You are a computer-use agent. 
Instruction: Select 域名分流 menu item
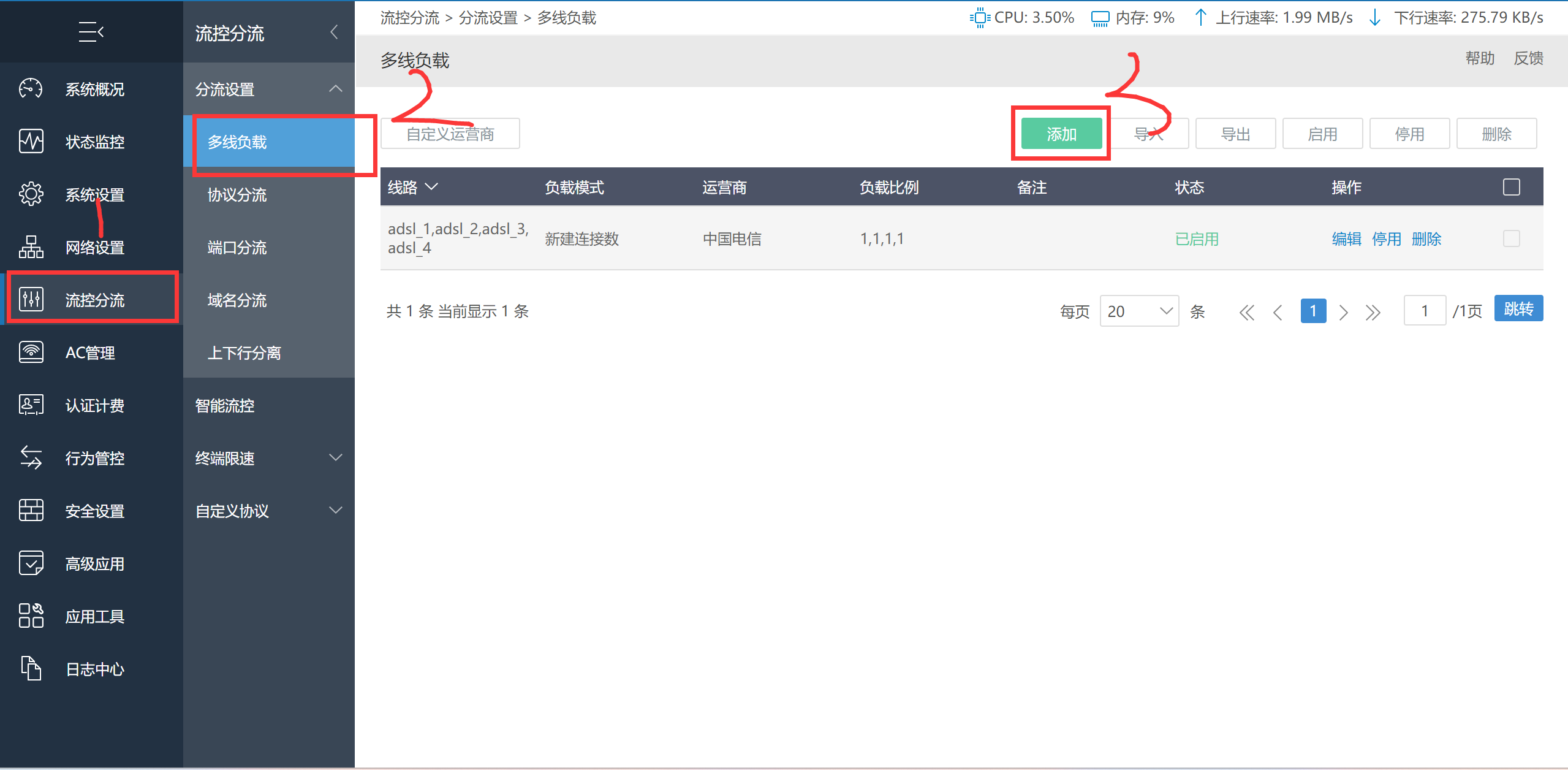[x=237, y=300]
